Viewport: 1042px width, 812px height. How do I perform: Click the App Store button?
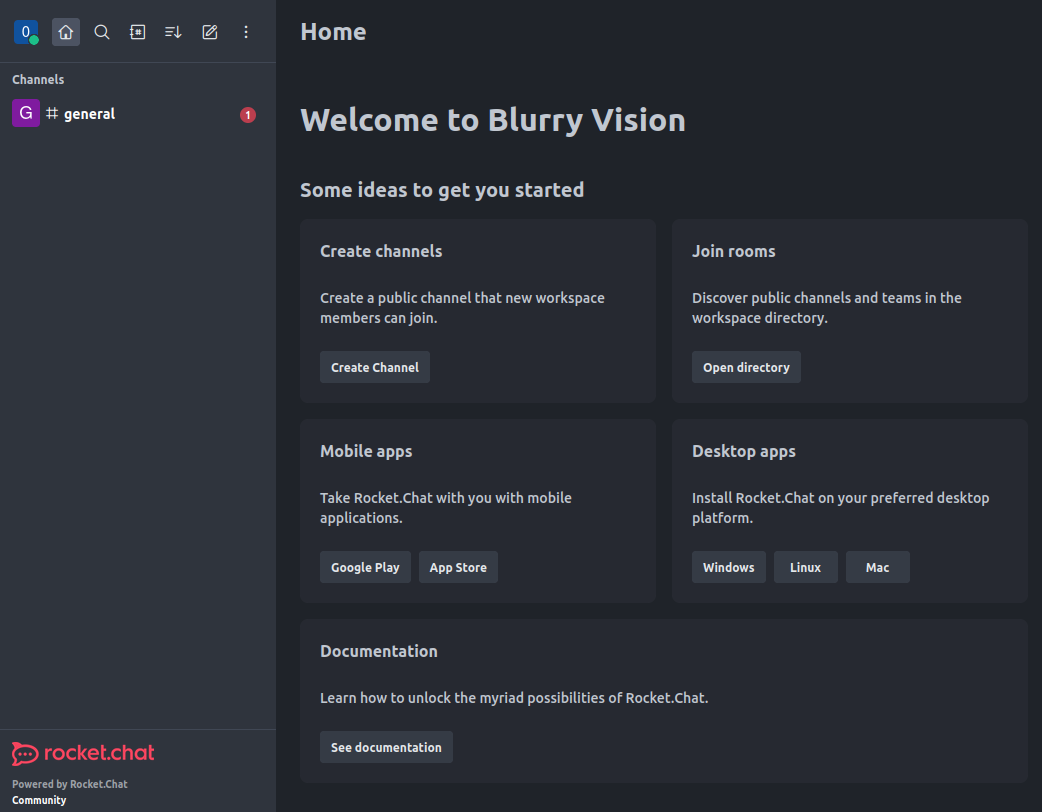click(458, 567)
